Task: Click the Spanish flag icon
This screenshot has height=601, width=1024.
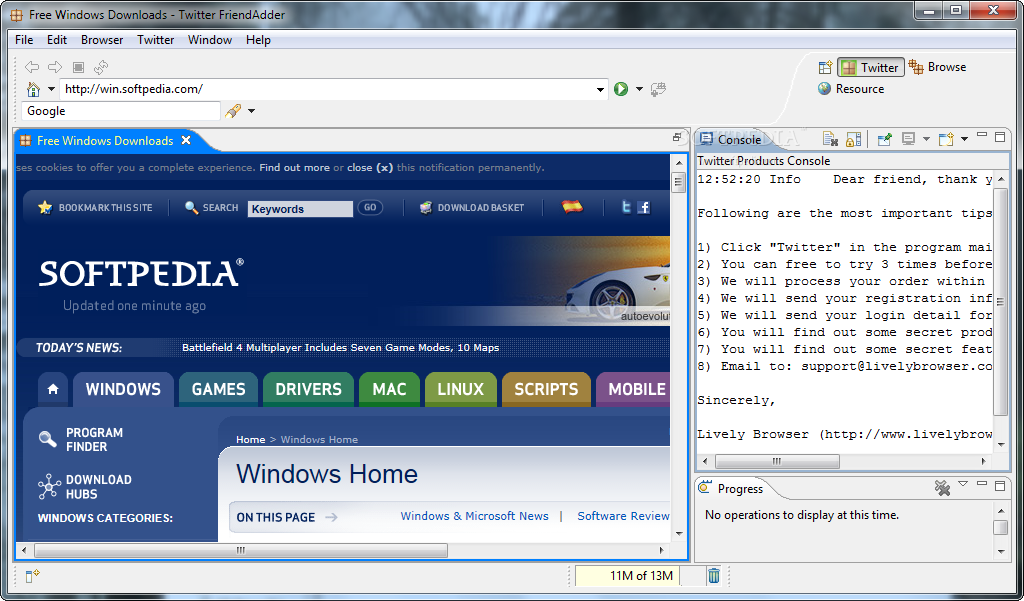Action: (x=573, y=207)
